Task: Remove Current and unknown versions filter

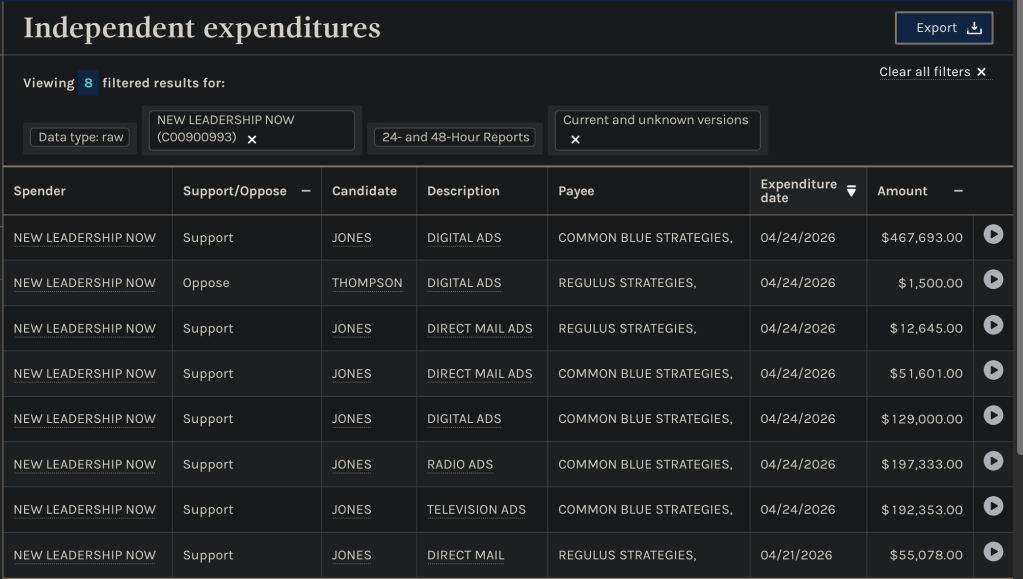Action: [x=575, y=139]
